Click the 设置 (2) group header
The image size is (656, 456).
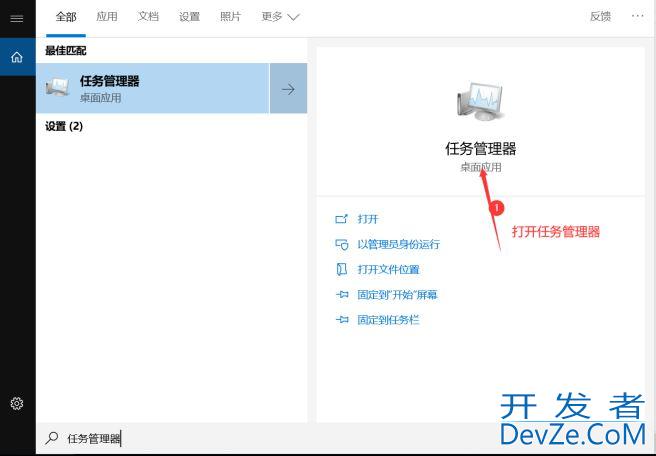[64, 126]
